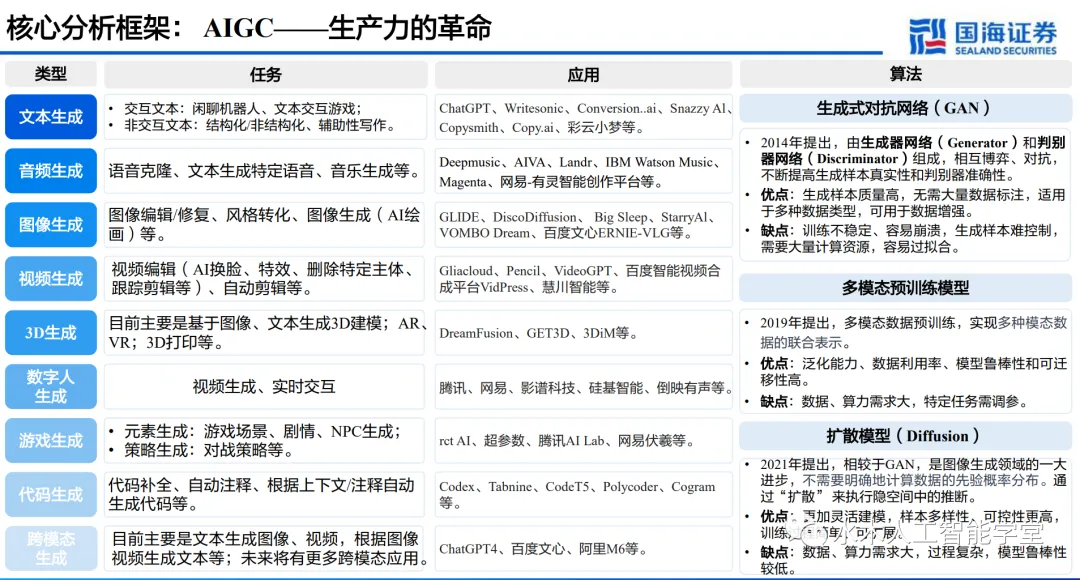This screenshot has height=580, width=1080.
Task: Click the 语音克隆 audio task cell
Action: 265,171
